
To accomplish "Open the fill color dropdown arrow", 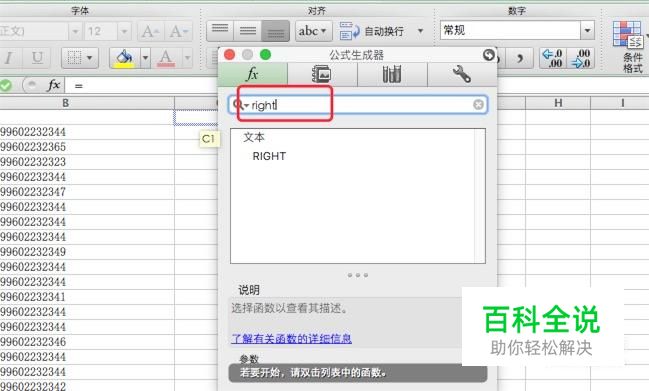I will pyautogui.click(x=146, y=58).
